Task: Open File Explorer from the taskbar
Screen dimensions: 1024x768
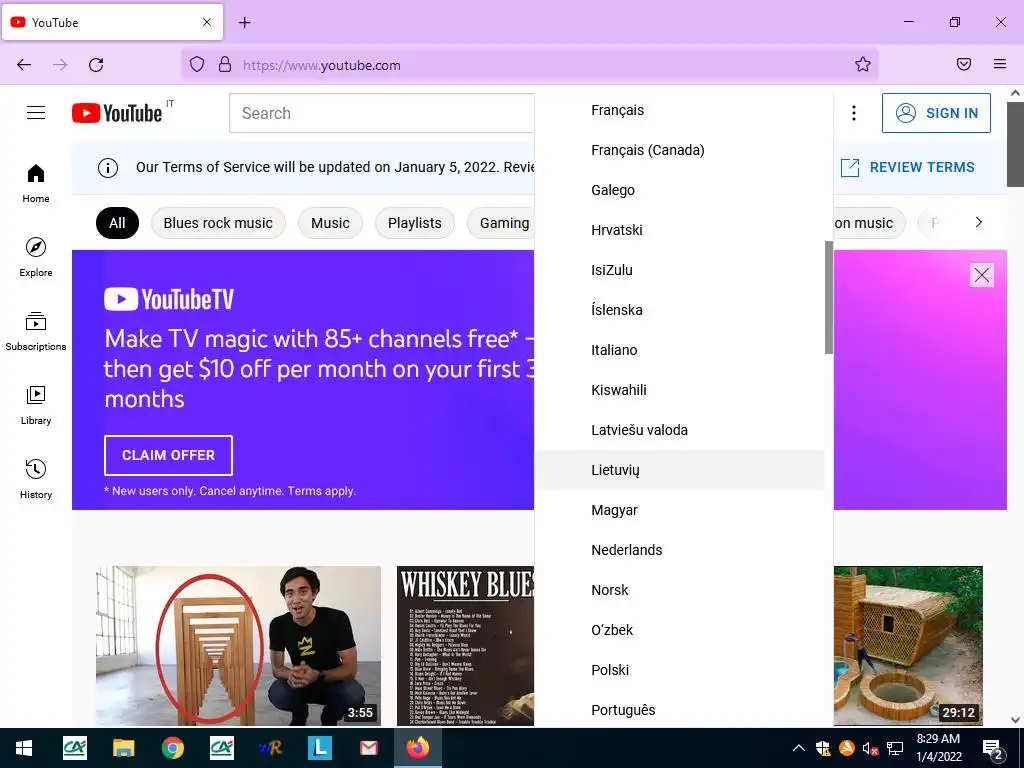Action: click(x=123, y=748)
